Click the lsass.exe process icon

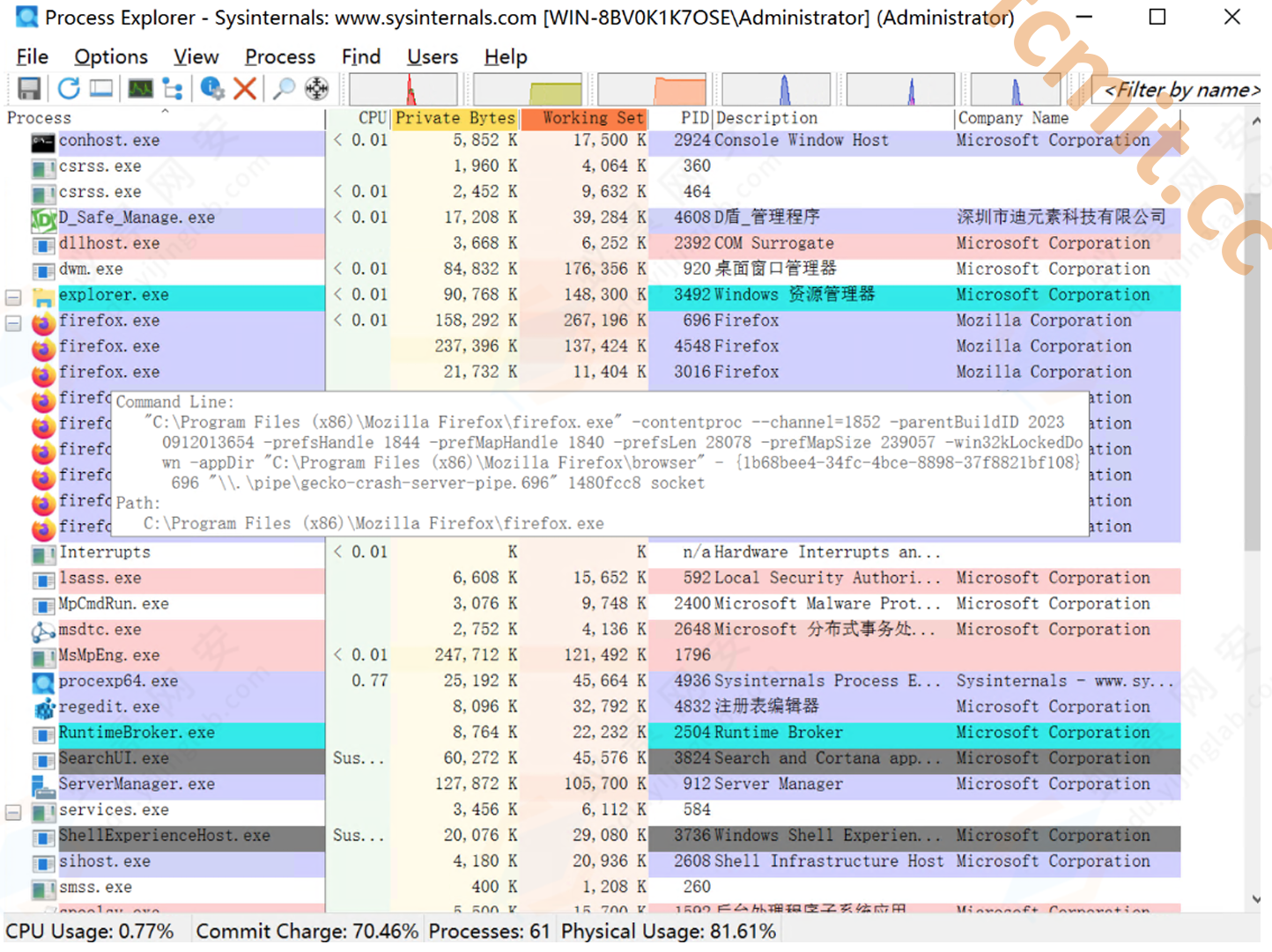(43, 579)
